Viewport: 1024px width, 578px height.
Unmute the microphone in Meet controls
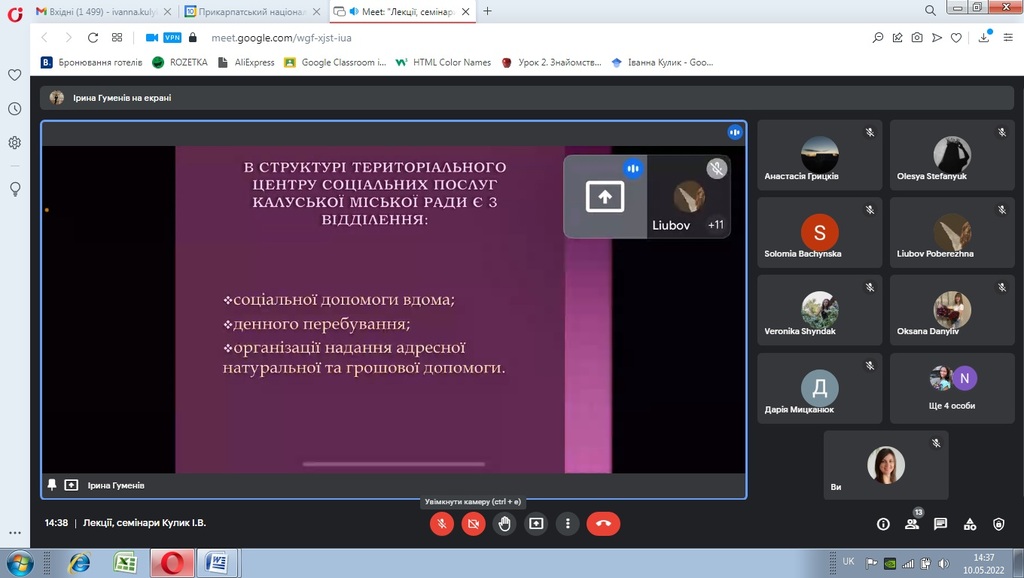(441, 523)
